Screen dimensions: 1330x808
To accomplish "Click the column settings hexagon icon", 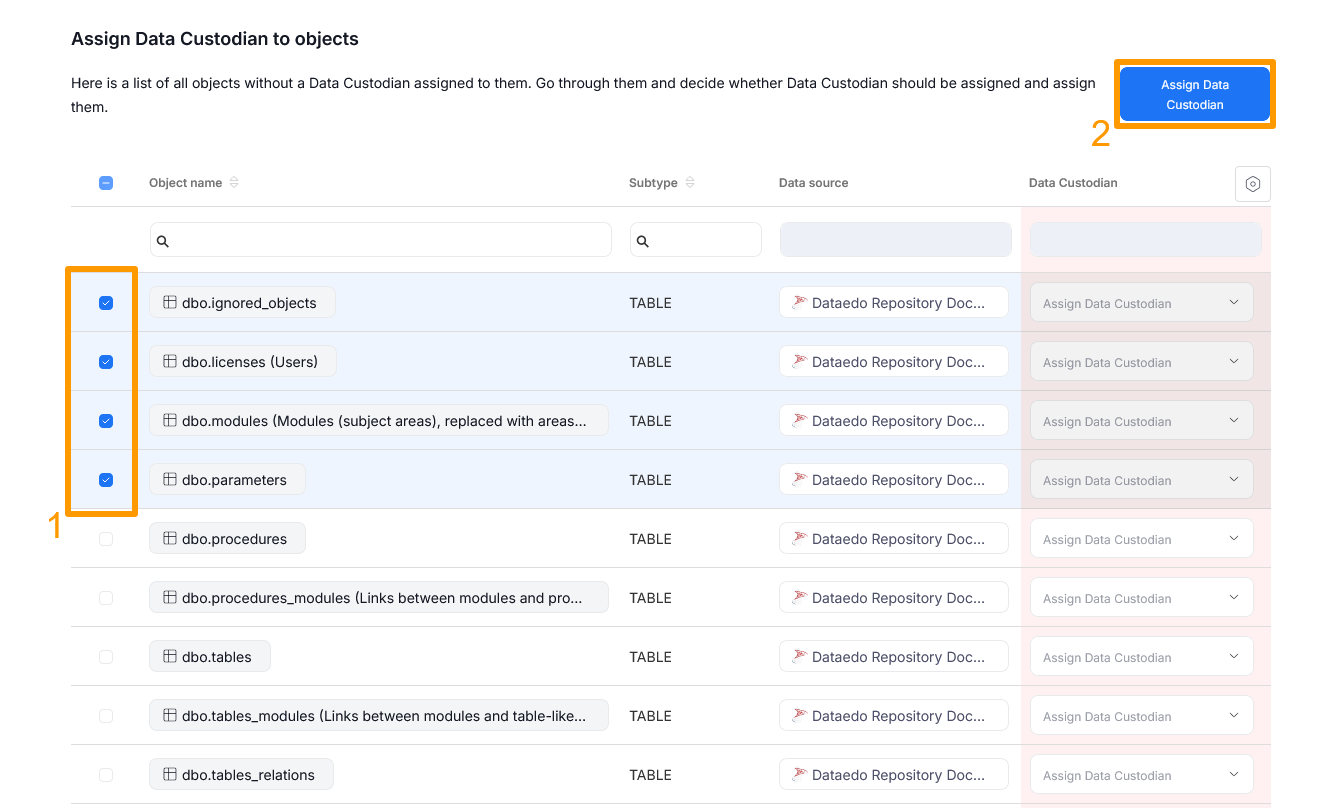I will point(1252,184).
